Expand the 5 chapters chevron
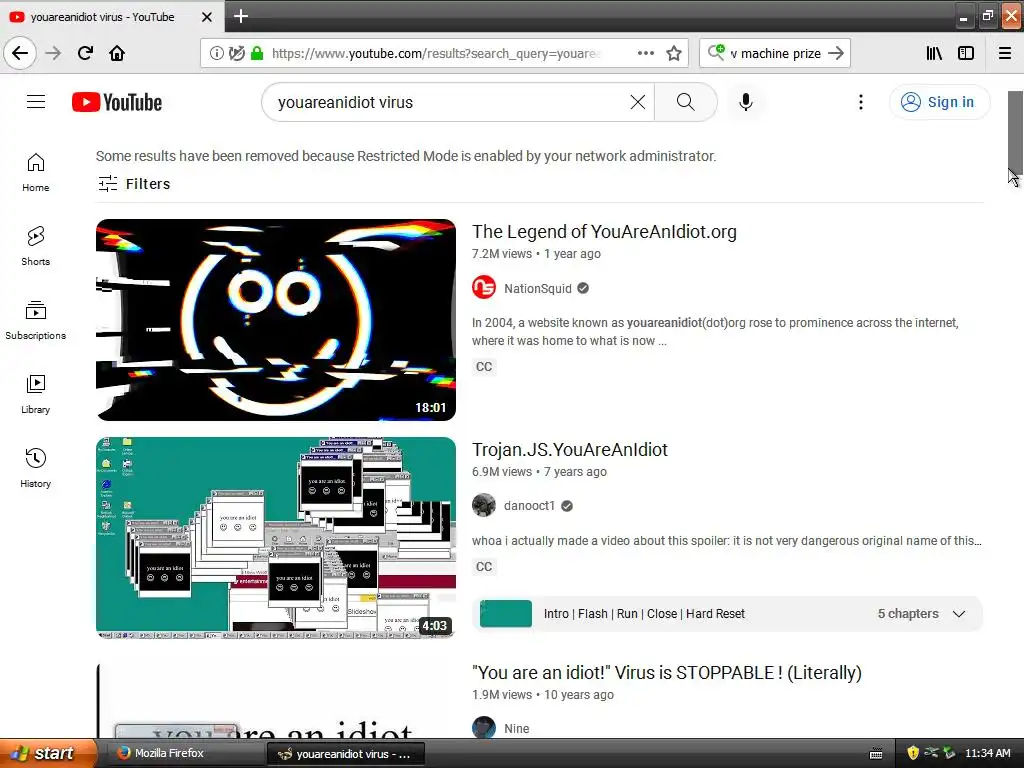Screen dimensions: 1024x768 click(x=959, y=614)
